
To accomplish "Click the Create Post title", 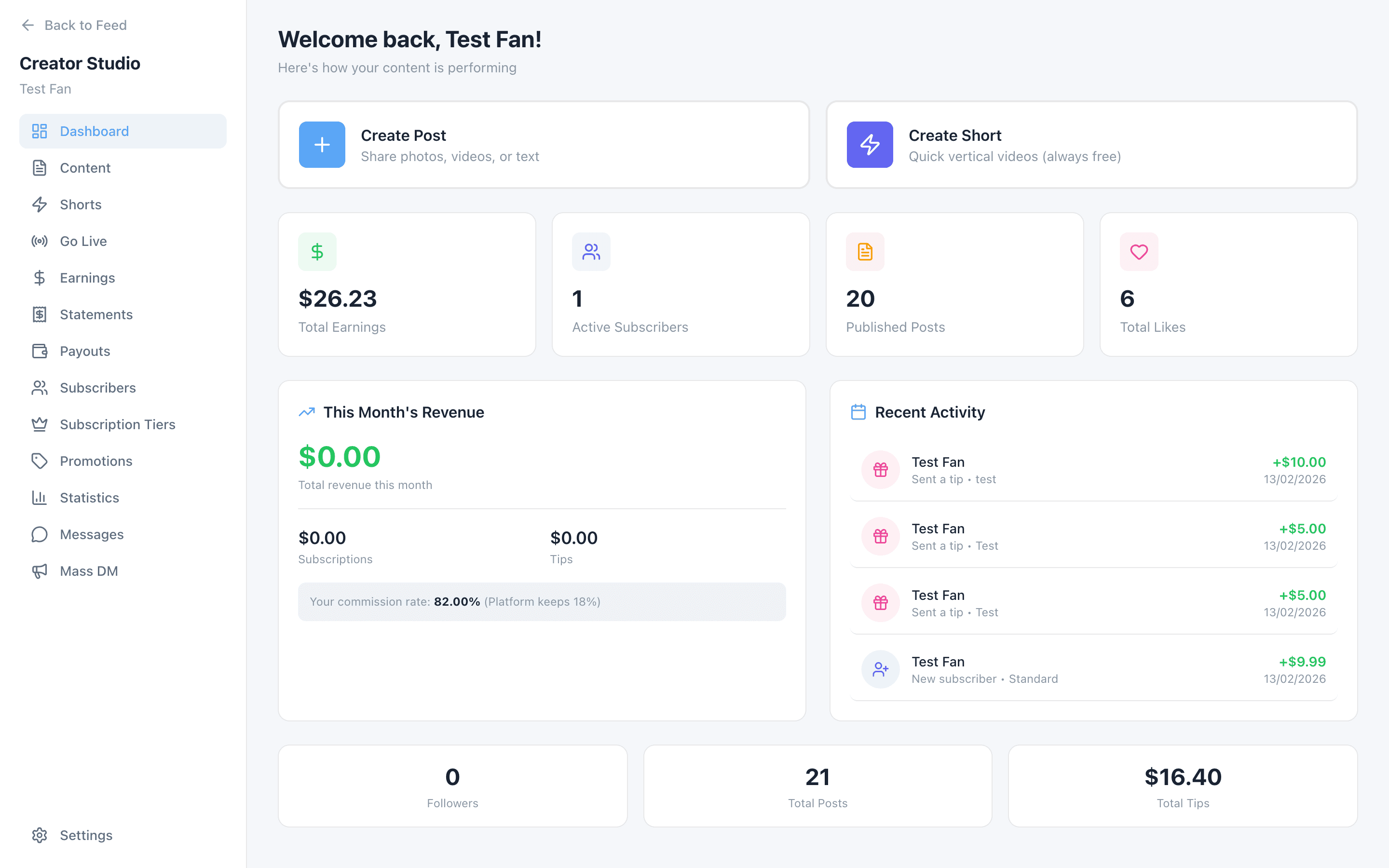I will coord(403,136).
